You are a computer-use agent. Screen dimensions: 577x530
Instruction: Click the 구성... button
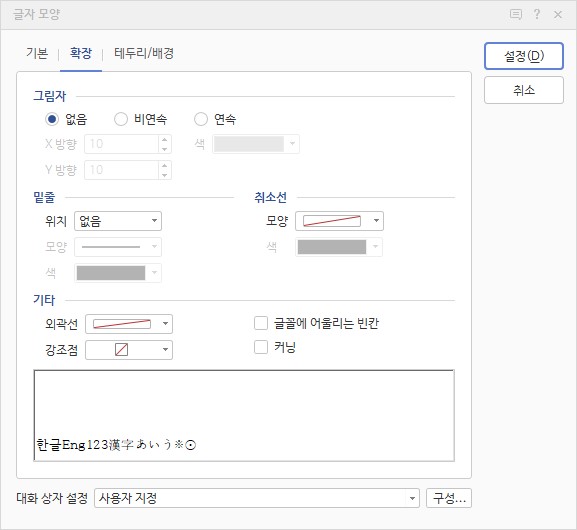click(x=449, y=498)
